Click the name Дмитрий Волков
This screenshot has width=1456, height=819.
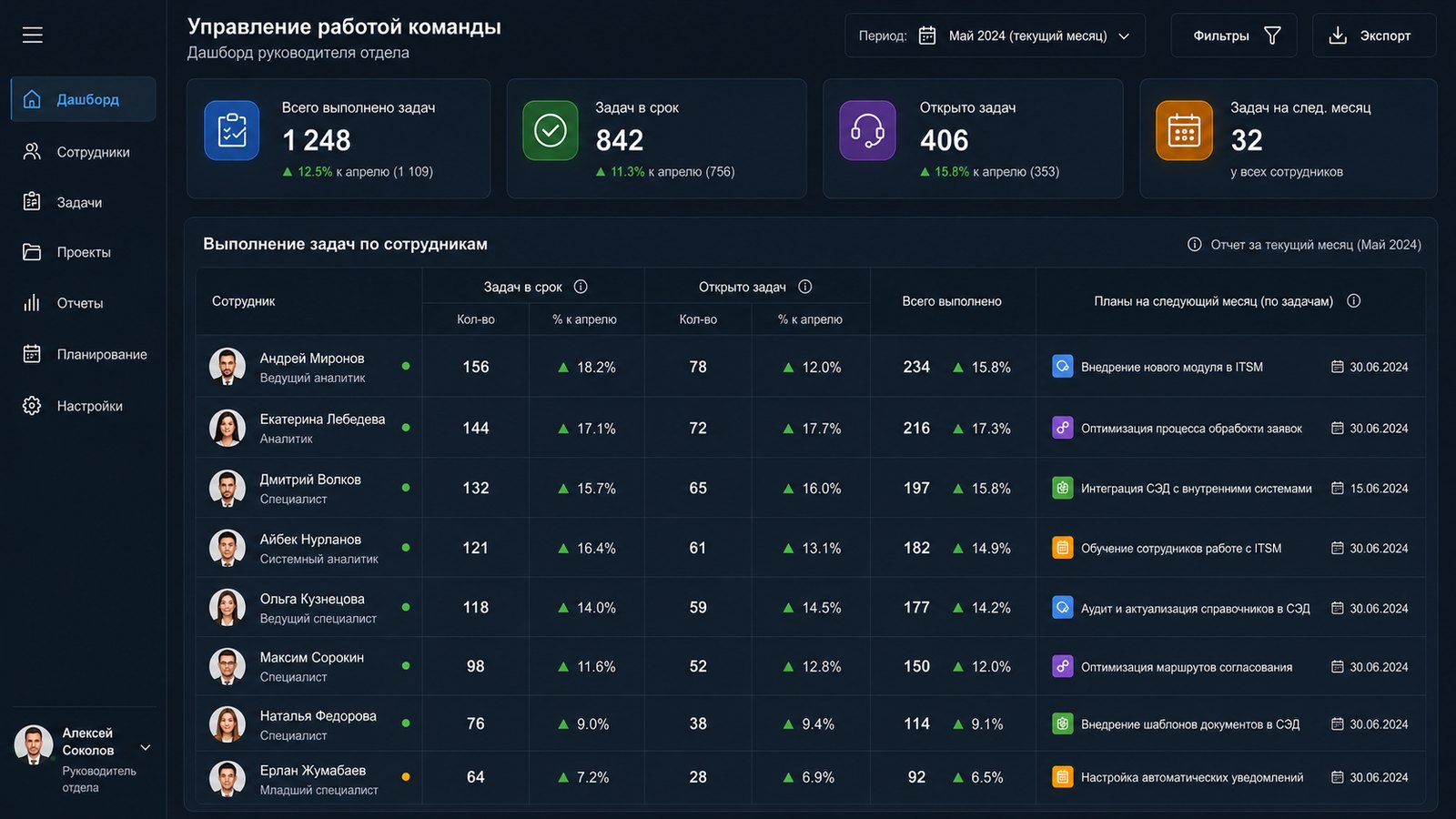point(310,480)
